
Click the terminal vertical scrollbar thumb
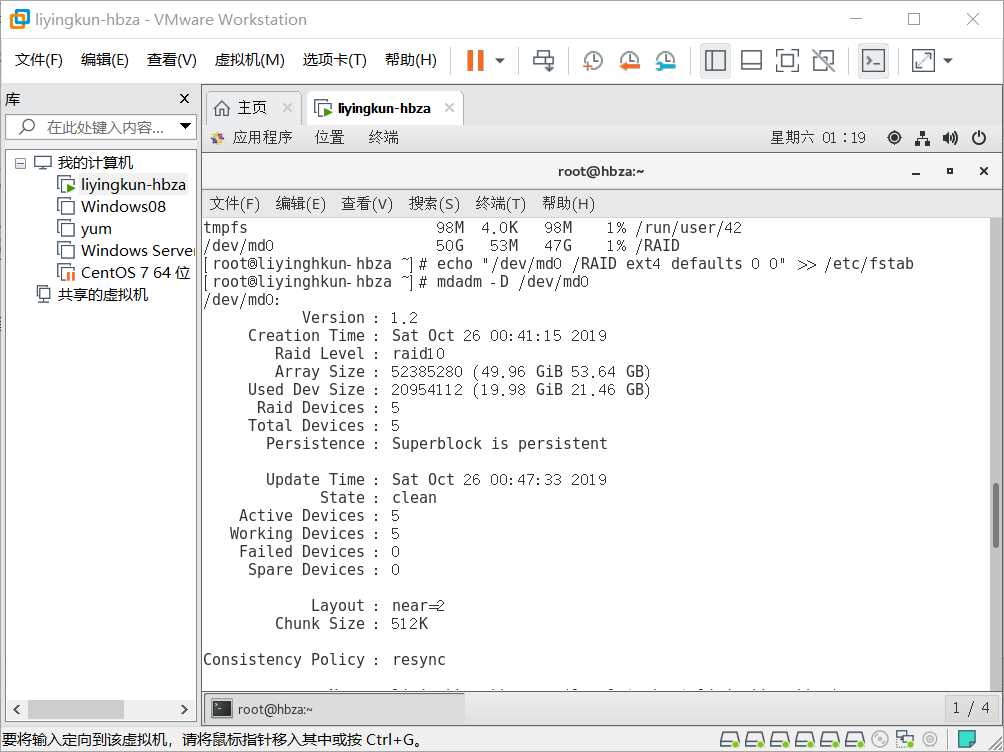tap(996, 516)
